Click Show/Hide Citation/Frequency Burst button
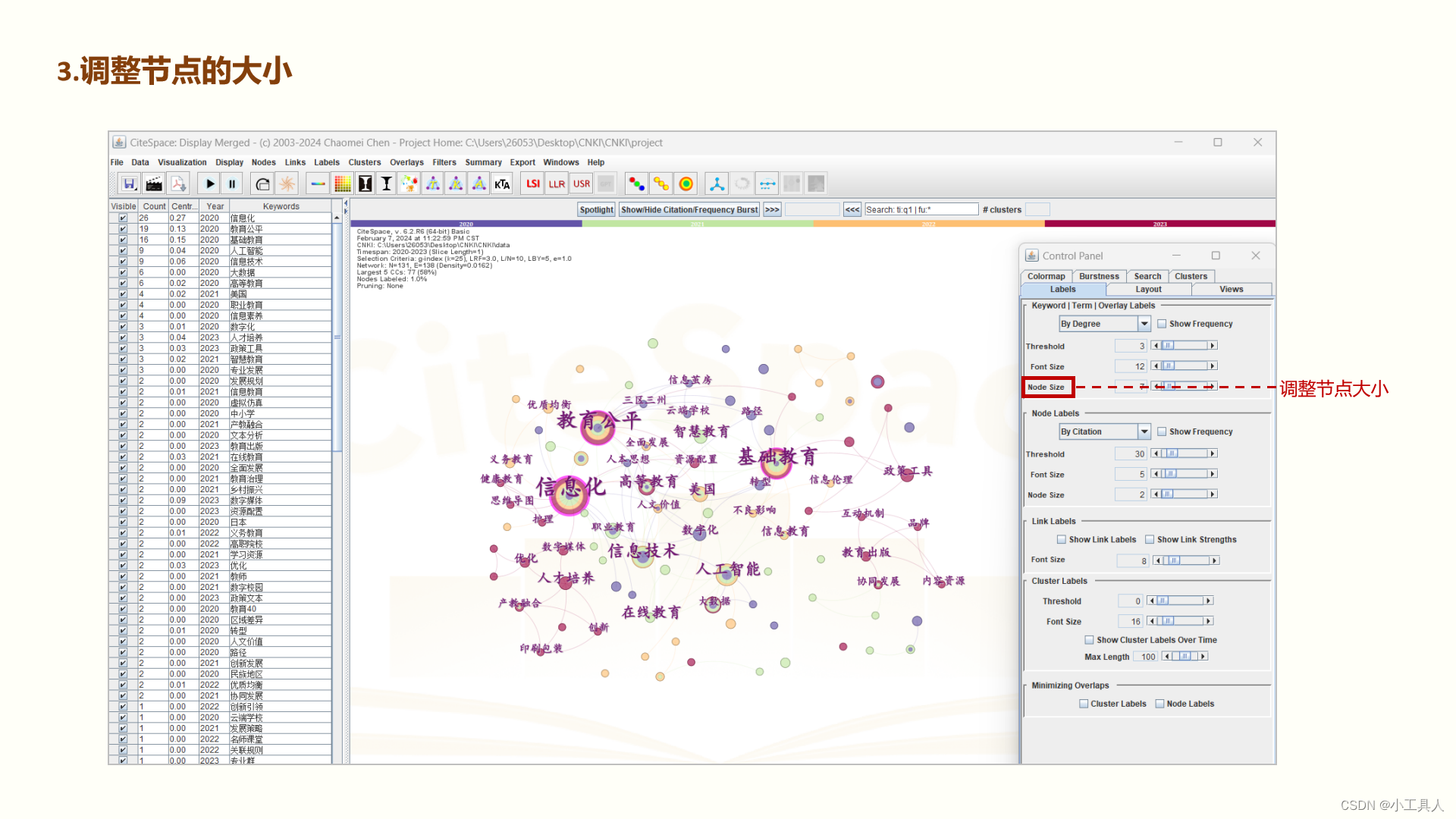The width and height of the screenshot is (1456, 819). tap(689, 210)
